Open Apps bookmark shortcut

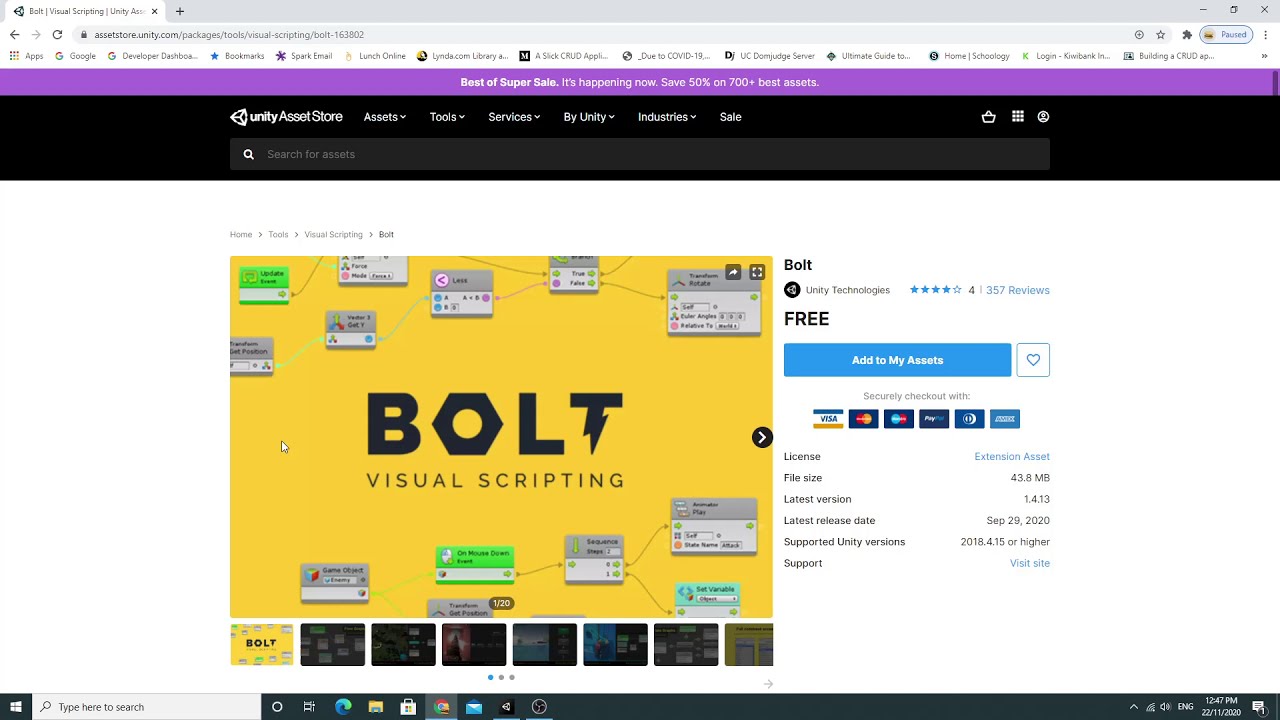point(27,56)
